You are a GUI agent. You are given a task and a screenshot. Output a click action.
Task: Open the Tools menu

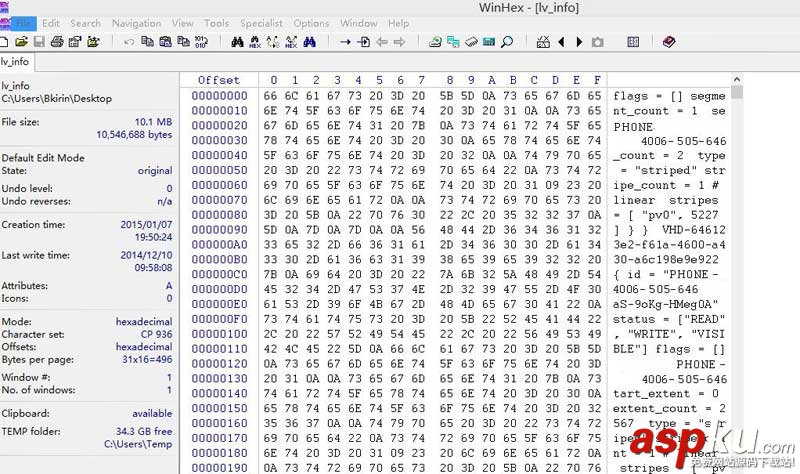(216, 23)
